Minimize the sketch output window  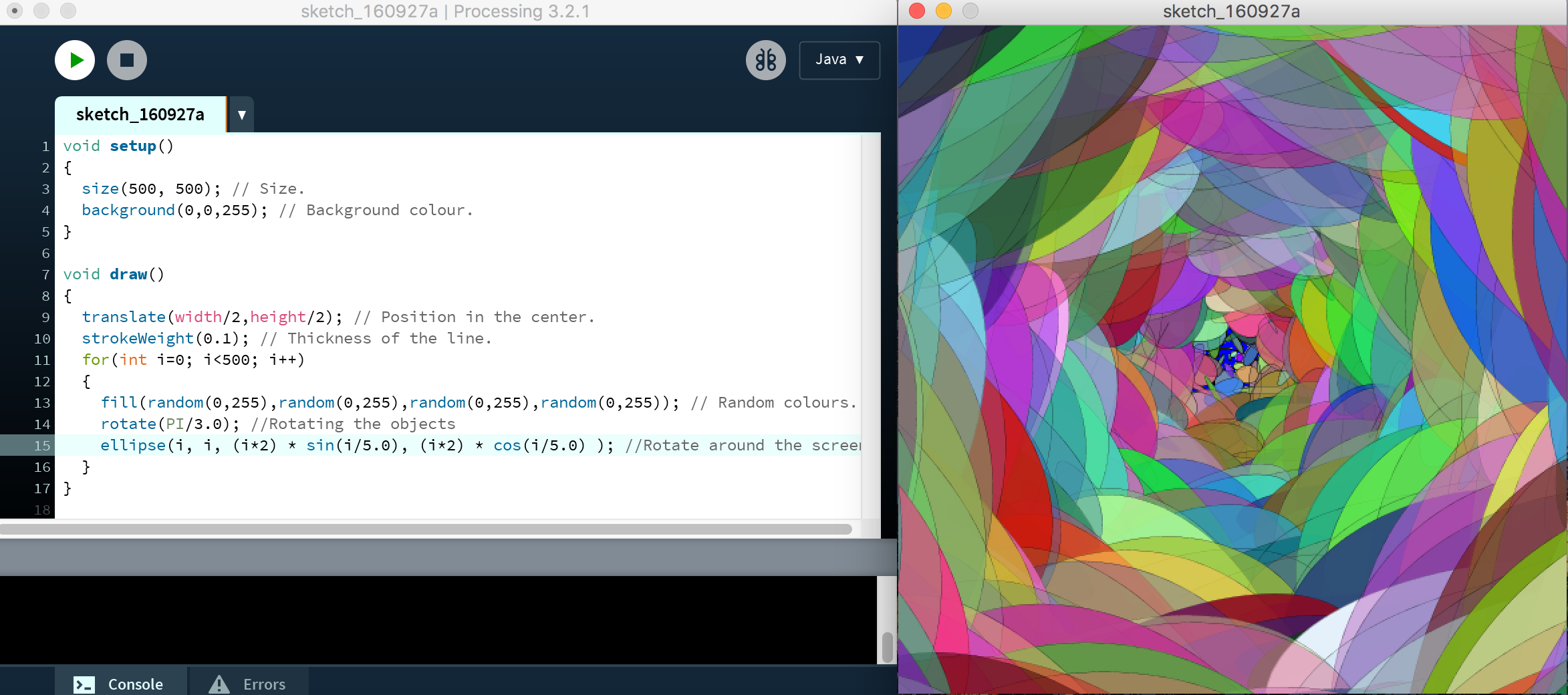click(944, 11)
